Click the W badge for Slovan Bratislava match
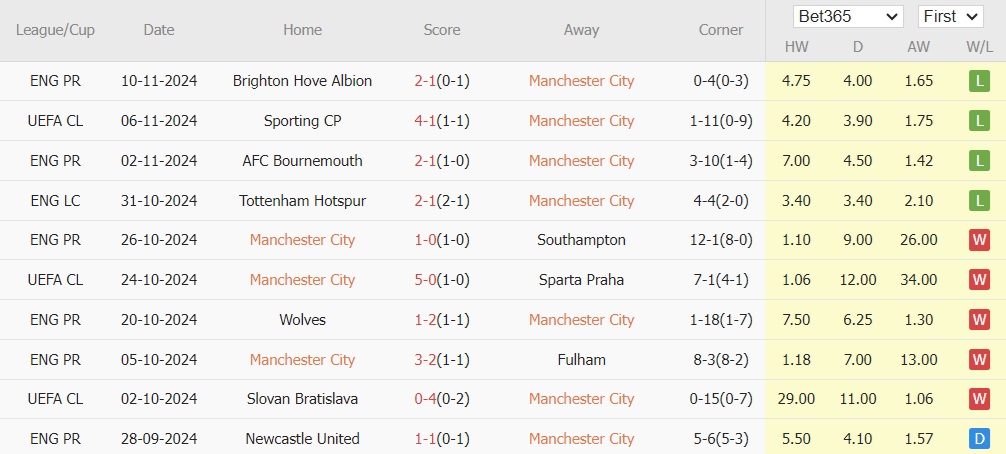 point(977,399)
